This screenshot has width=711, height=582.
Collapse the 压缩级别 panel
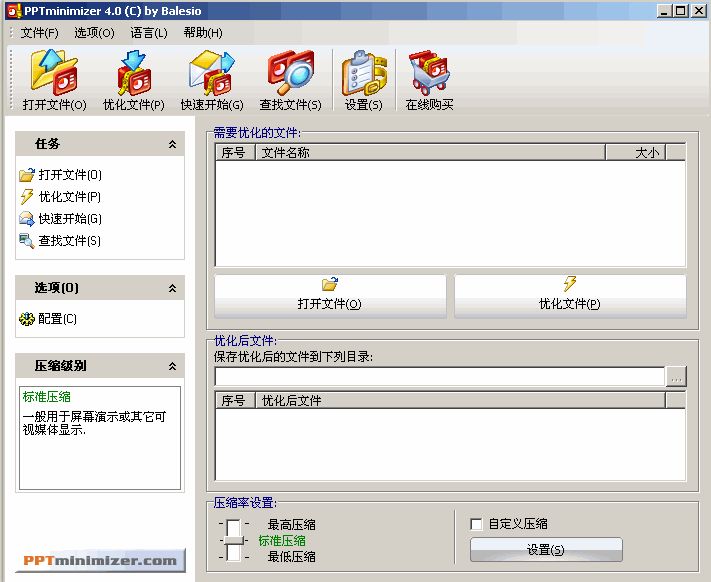(172, 366)
